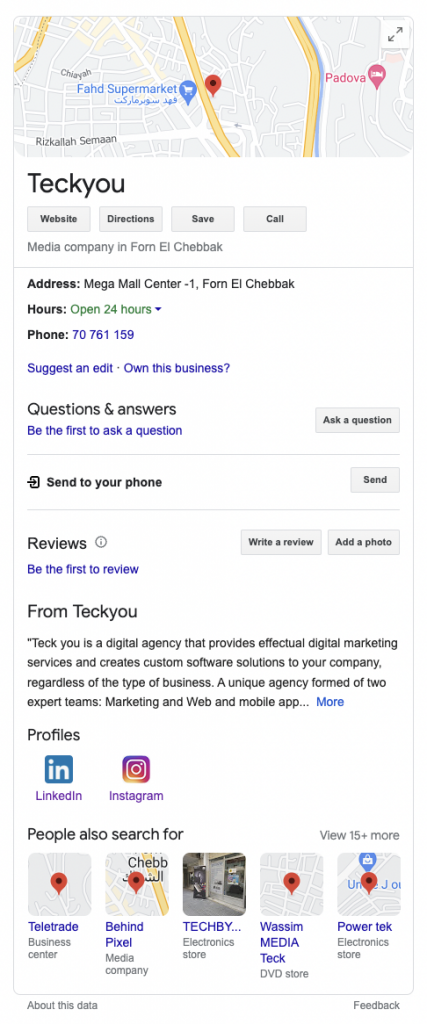Click Suggest an edit link
427x1024 pixels.
[x=72, y=368]
